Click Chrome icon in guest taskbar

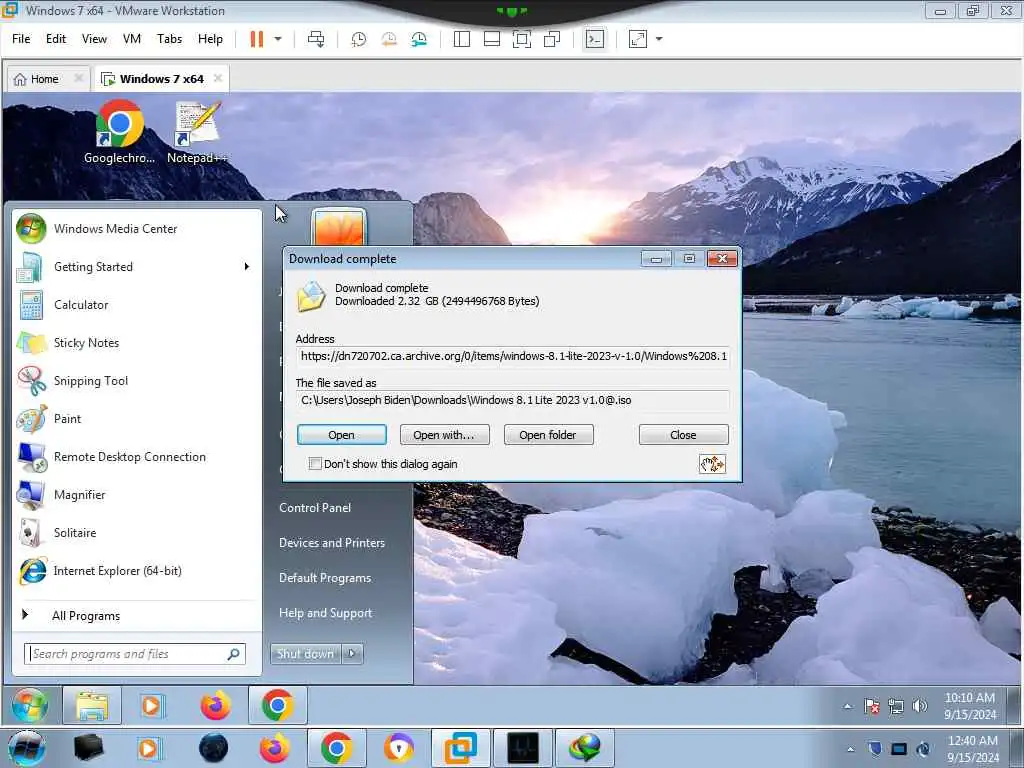[x=277, y=705]
